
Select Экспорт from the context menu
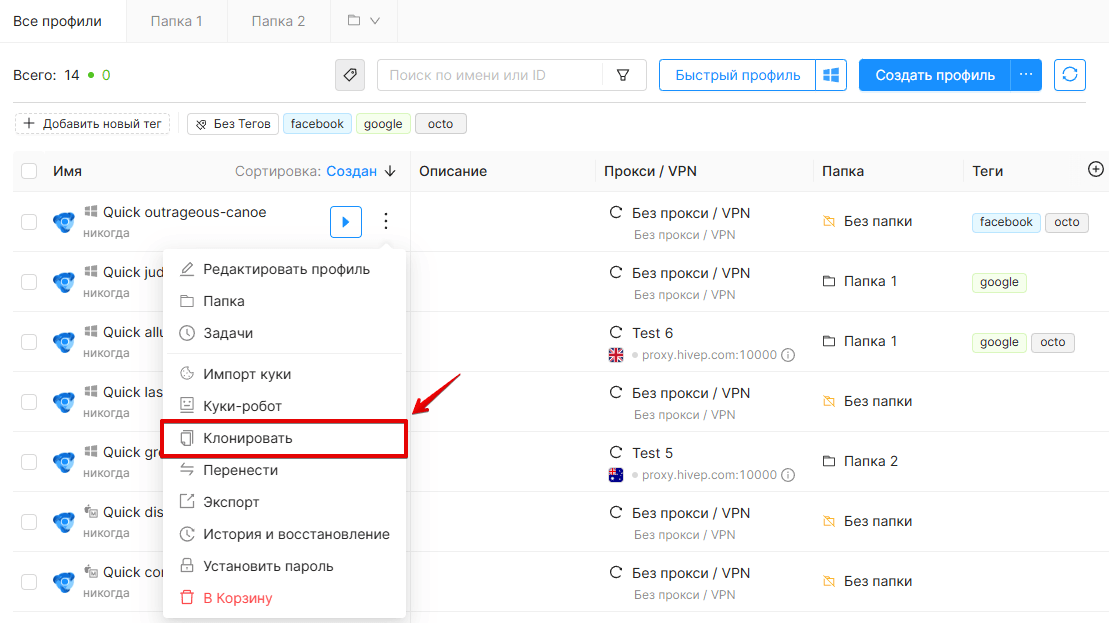click(284, 502)
